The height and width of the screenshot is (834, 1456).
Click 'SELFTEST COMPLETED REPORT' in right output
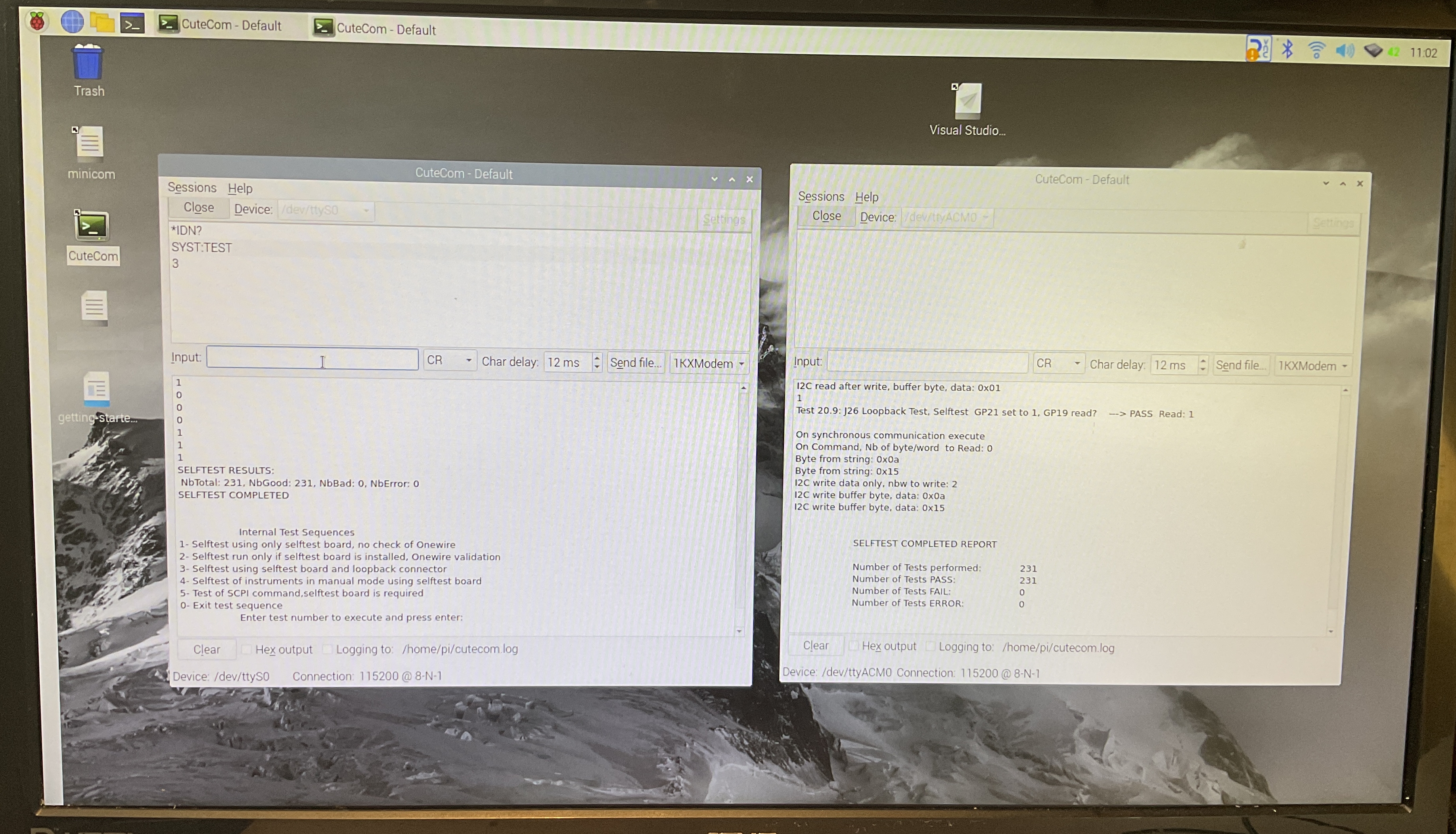[925, 544]
